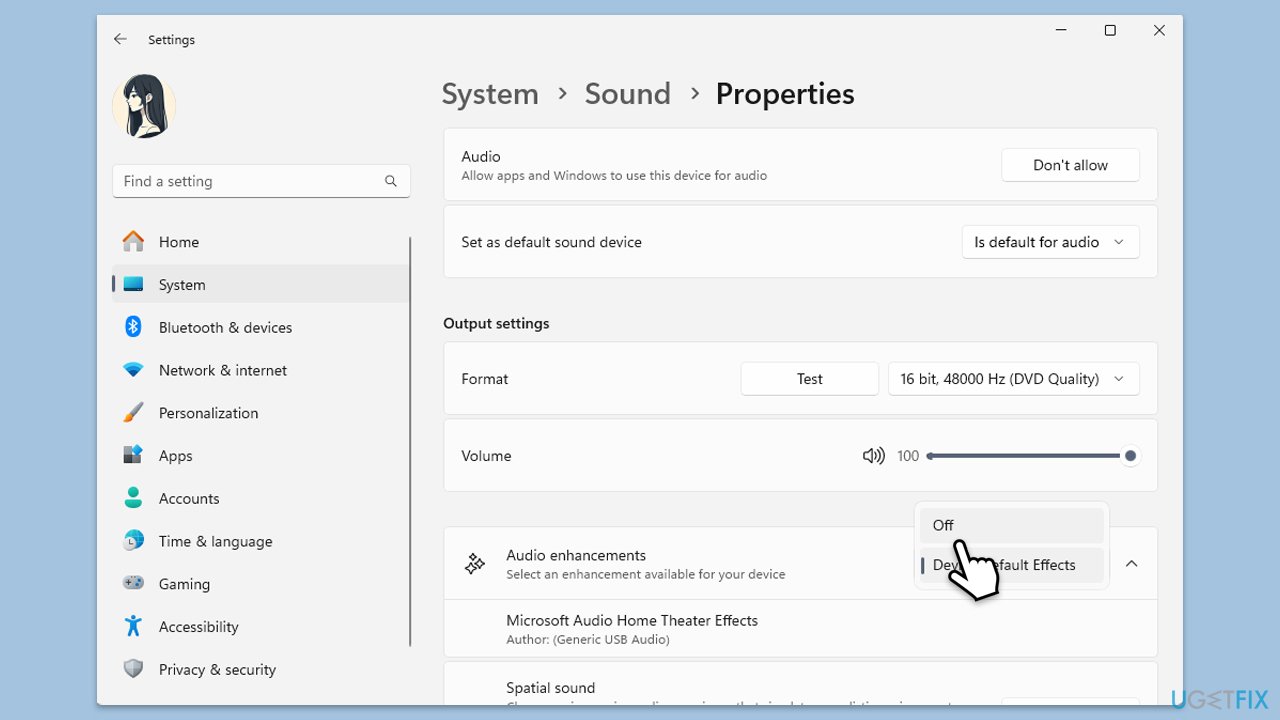This screenshot has height=720, width=1280.
Task: Minimize the Settings window
Action: (x=1061, y=31)
